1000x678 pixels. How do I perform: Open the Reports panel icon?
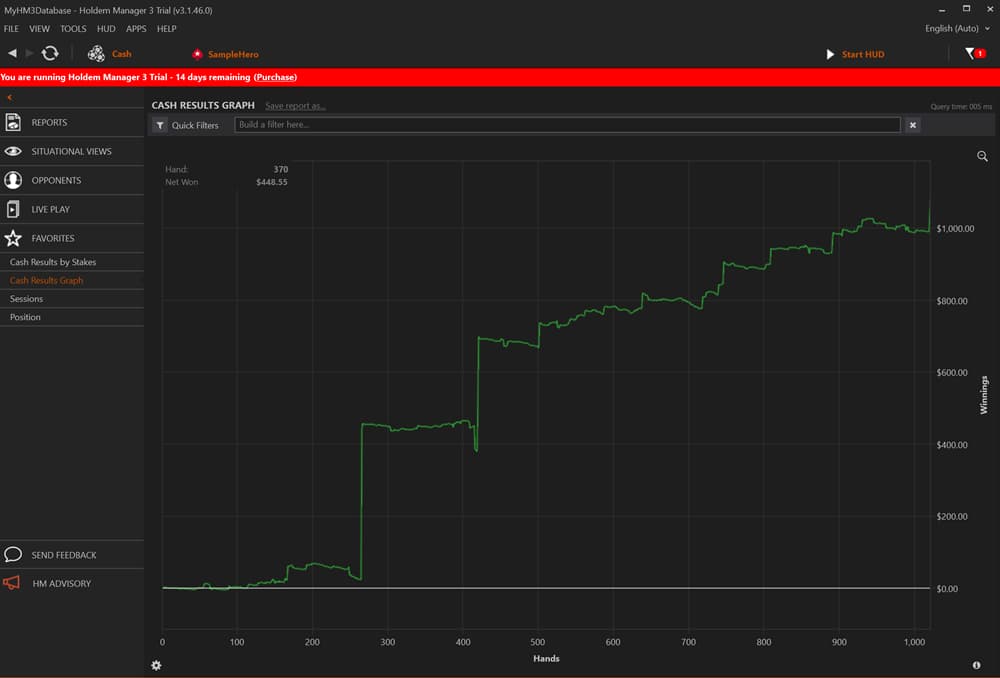[12, 122]
